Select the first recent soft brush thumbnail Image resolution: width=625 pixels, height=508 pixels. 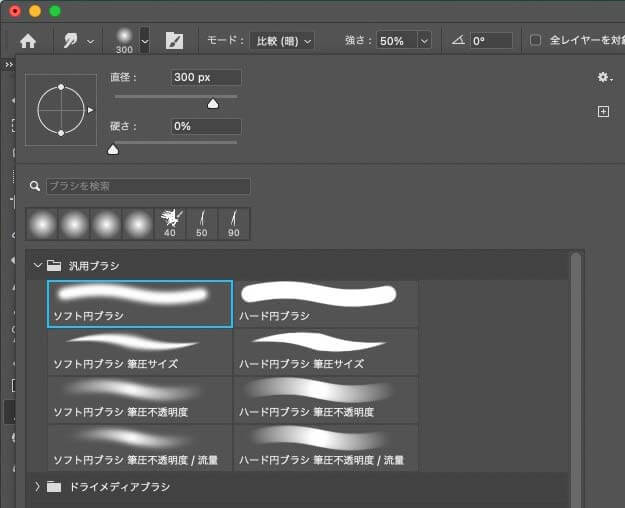42,224
